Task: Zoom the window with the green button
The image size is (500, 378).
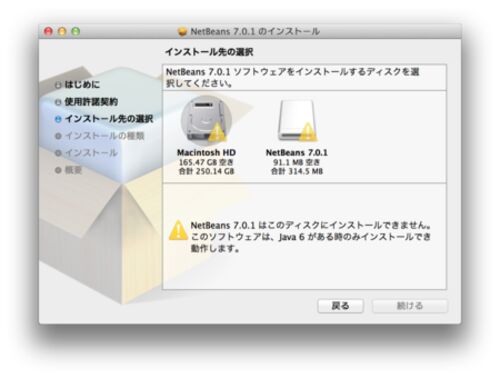Action: 76,31
